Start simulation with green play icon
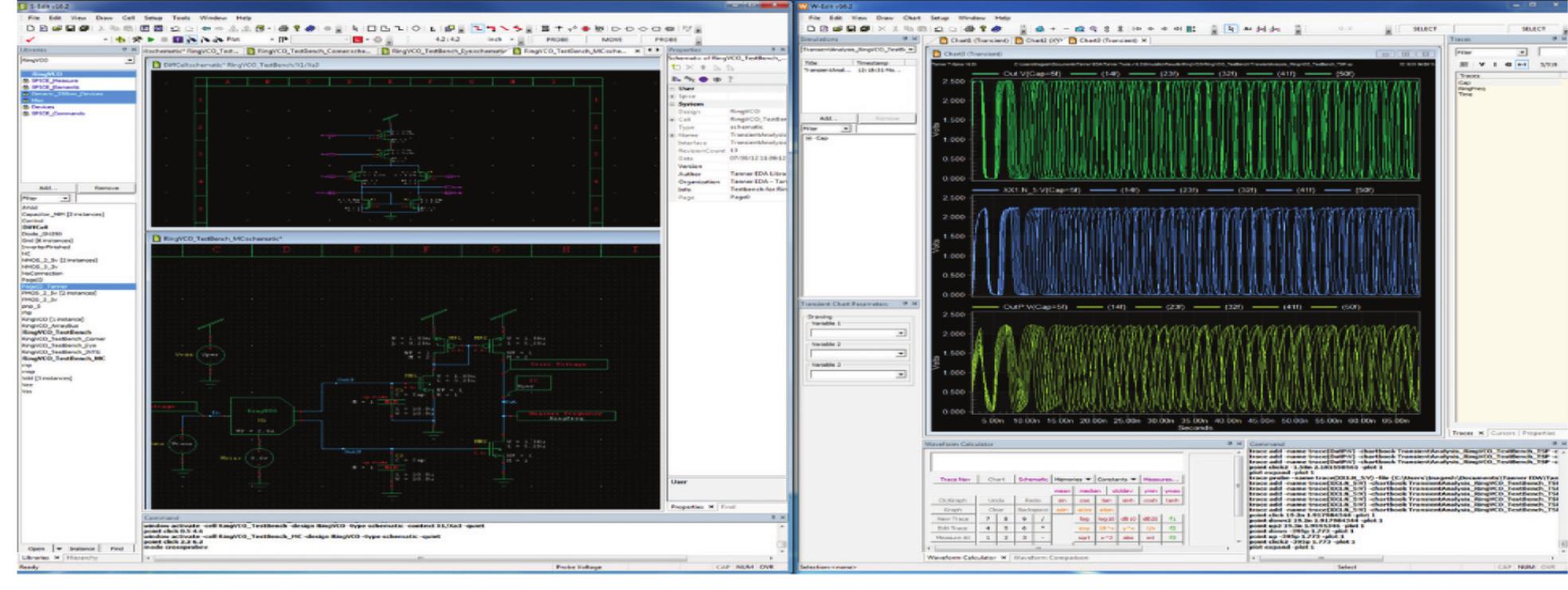This screenshot has height=590, width=1568. [x=151, y=39]
